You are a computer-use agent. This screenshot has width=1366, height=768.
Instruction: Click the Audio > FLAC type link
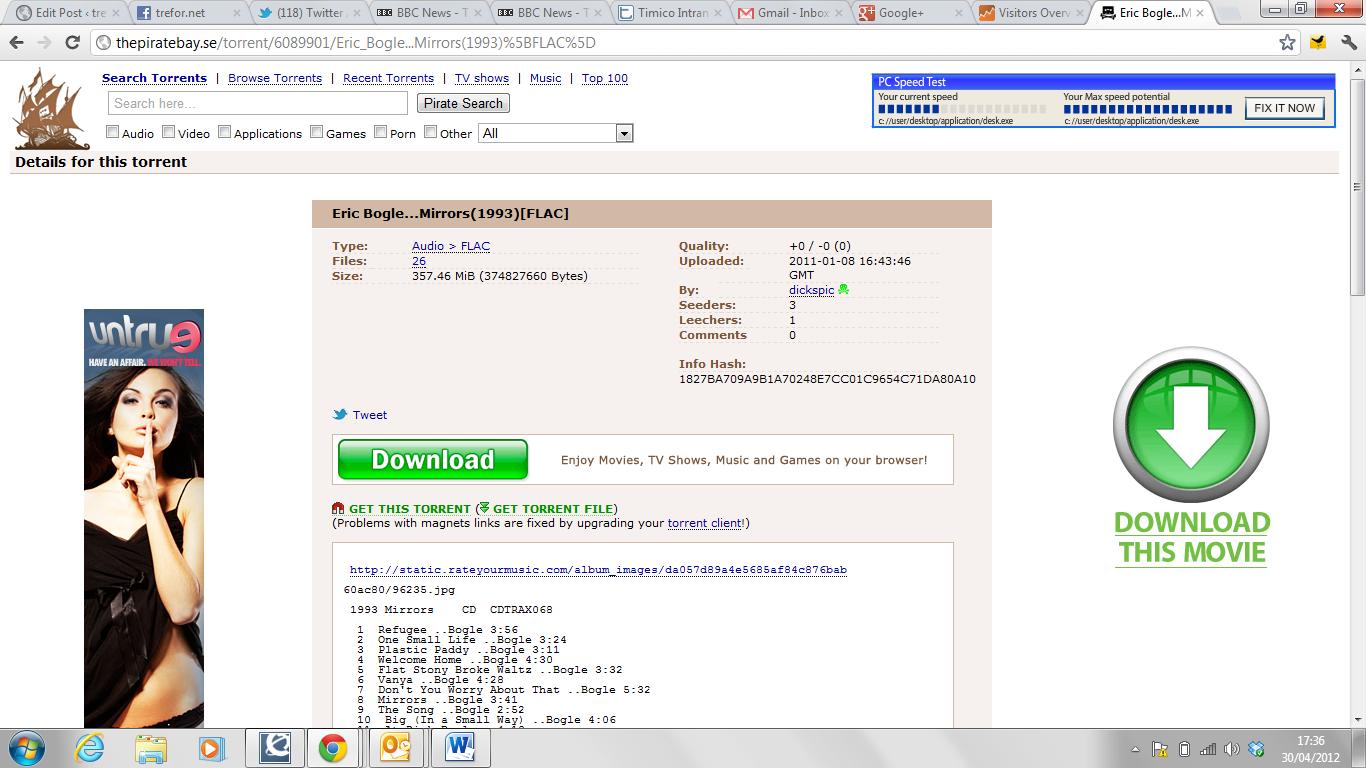click(451, 246)
